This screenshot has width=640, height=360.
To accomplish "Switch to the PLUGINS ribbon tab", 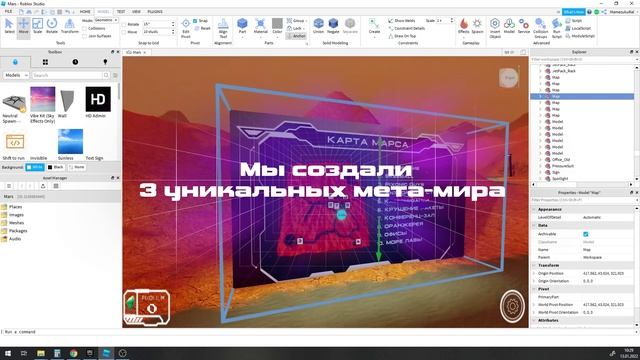I will point(155,11).
